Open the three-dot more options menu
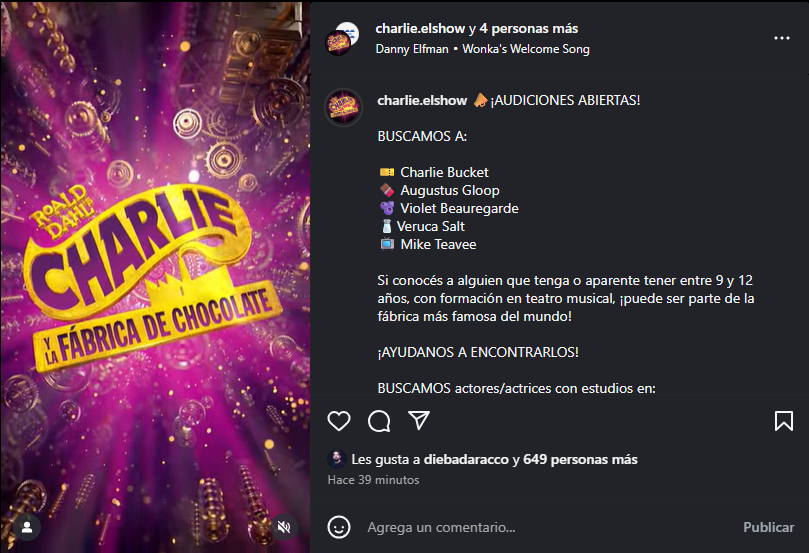Image resolution: width=809 pixels, height=553 pixels. pyautogui.click(x=782, y=38)
